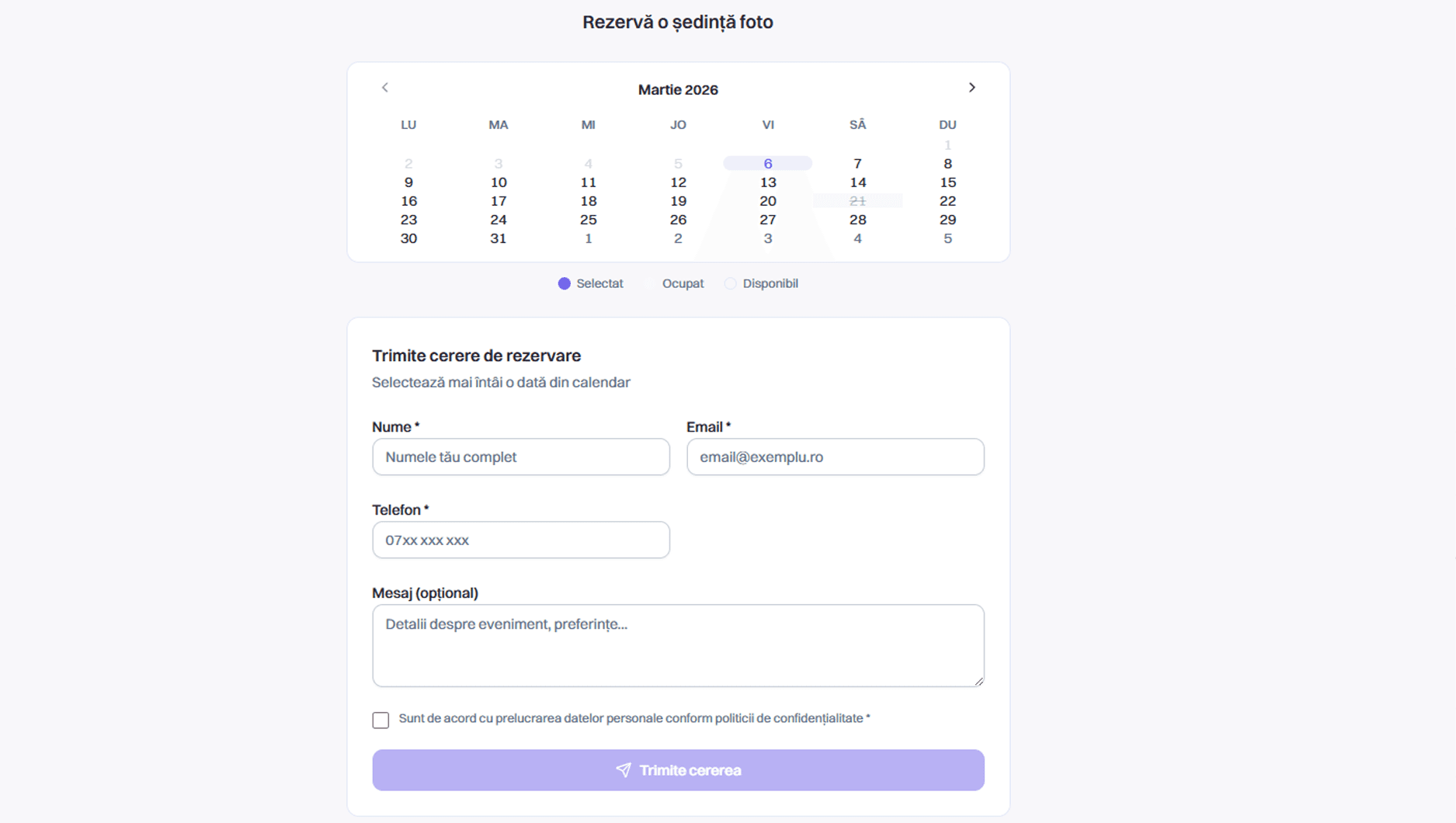Click the textarea resize handle
1456x823 pixels.
pos(979,681)
